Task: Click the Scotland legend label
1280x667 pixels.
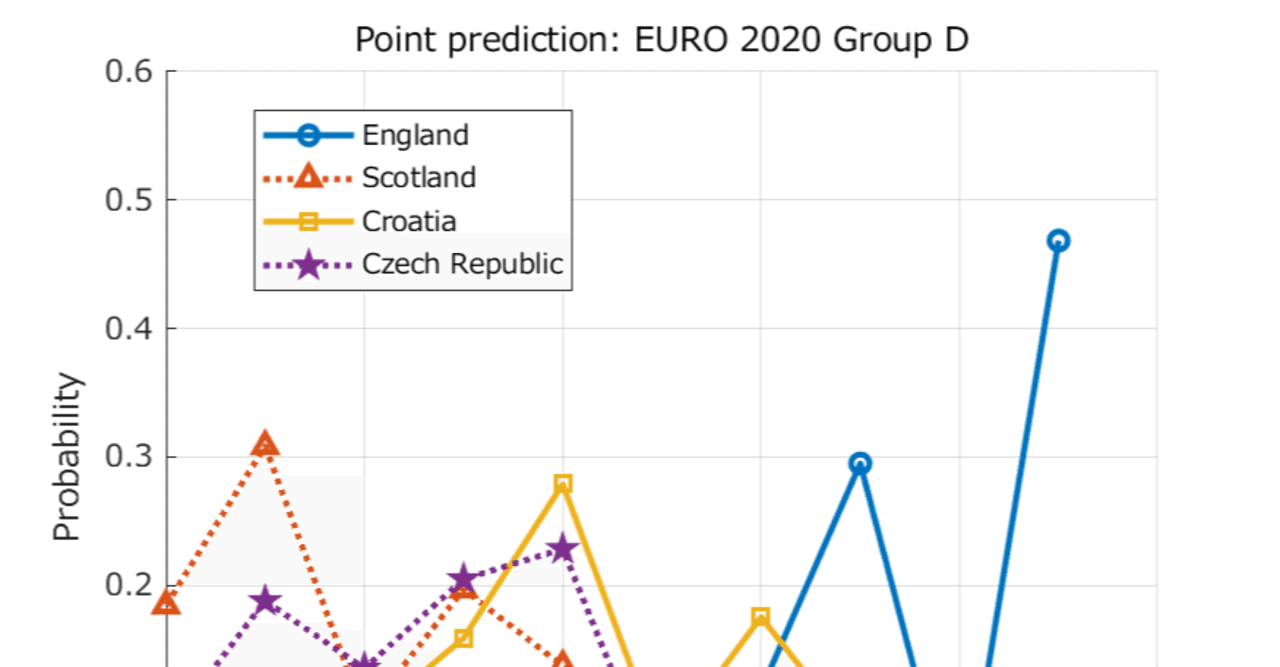Action: pyautogui.click(x=419, y=177)
